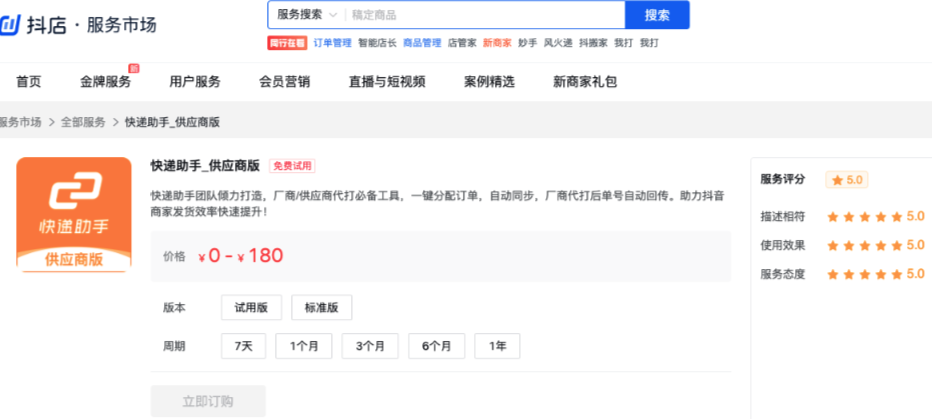The image size is (932, 419).
Task: Click the 同行在看 red tag
Action: [287, 43]
